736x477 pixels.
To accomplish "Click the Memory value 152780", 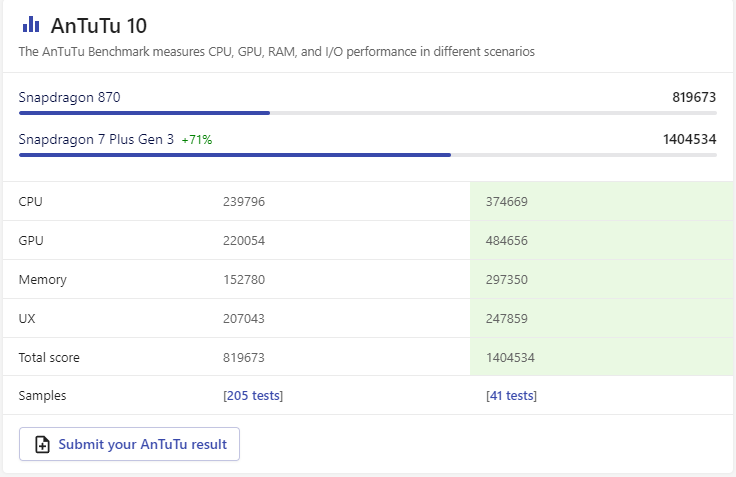I will [x=244, y=280].
